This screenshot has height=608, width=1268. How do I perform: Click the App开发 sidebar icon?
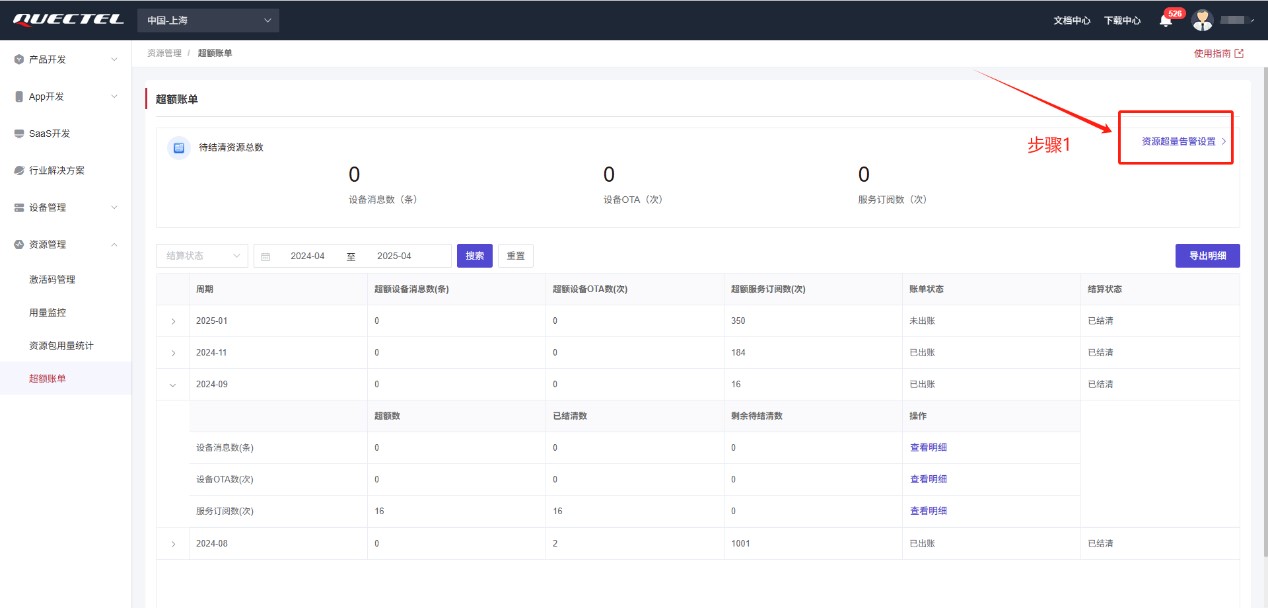(x=19, y=97)
